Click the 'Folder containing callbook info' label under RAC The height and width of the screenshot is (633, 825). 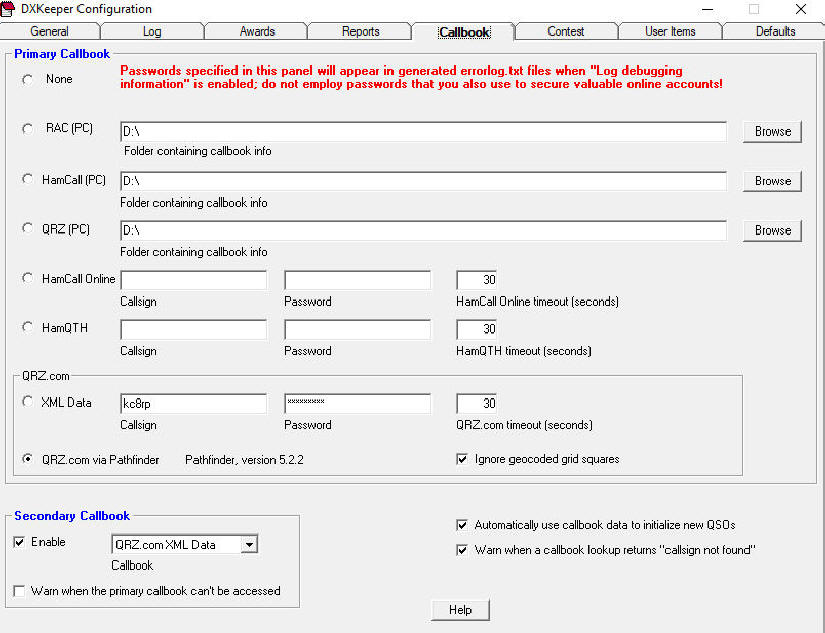point(198,151)
